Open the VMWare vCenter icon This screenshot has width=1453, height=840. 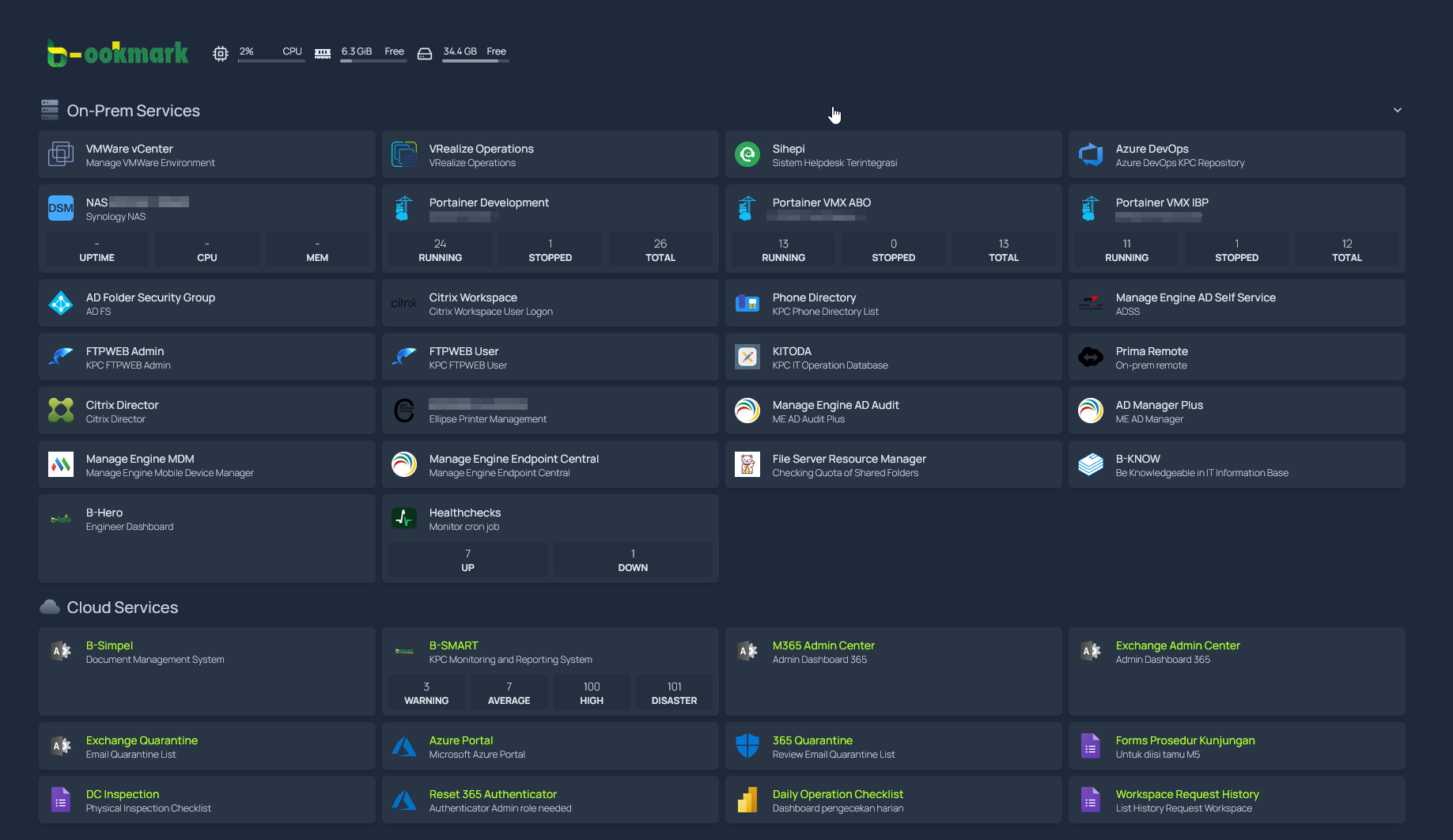(61, 154)
